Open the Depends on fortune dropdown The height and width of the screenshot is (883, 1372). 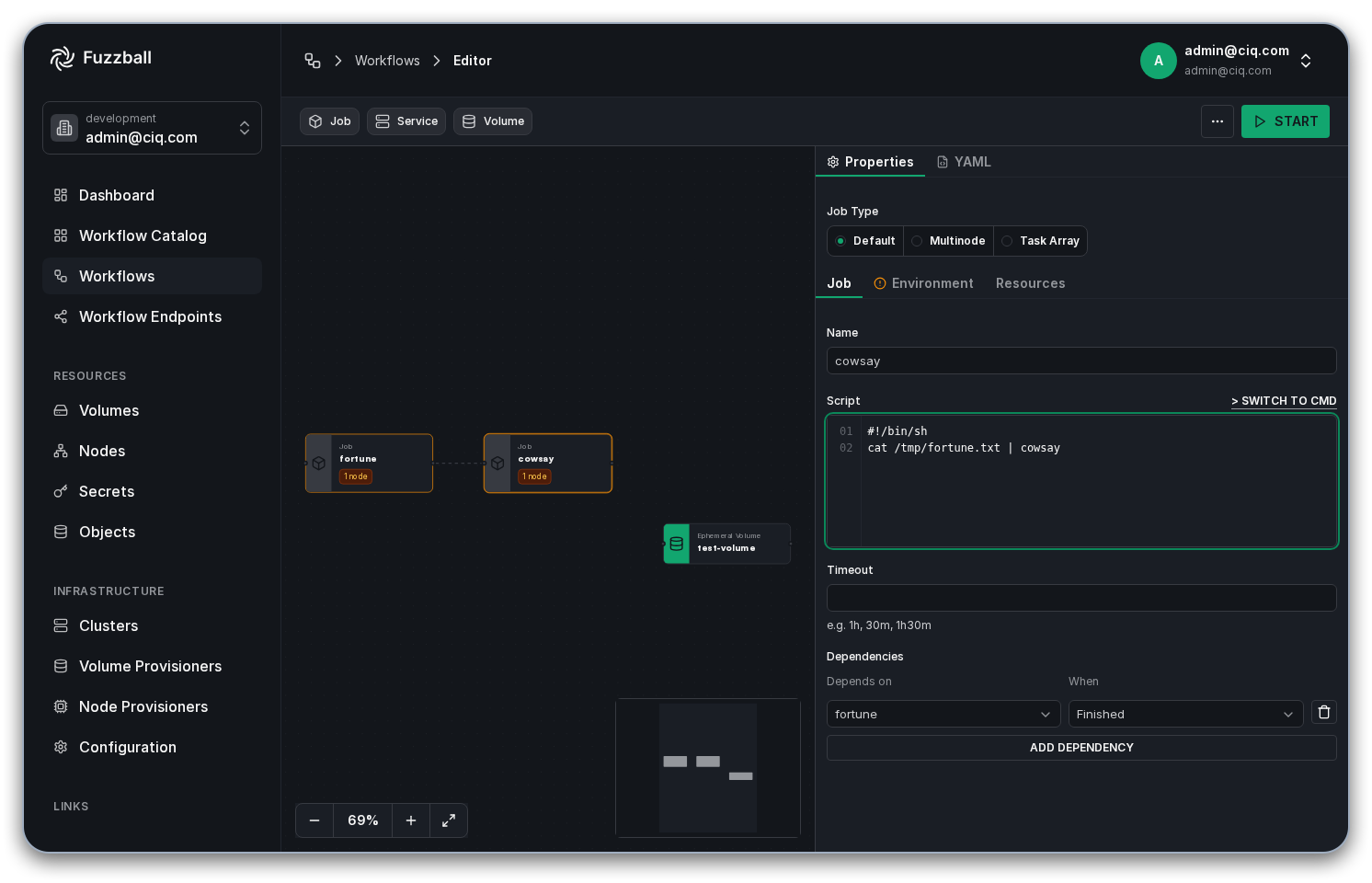[x=943, y=714]
